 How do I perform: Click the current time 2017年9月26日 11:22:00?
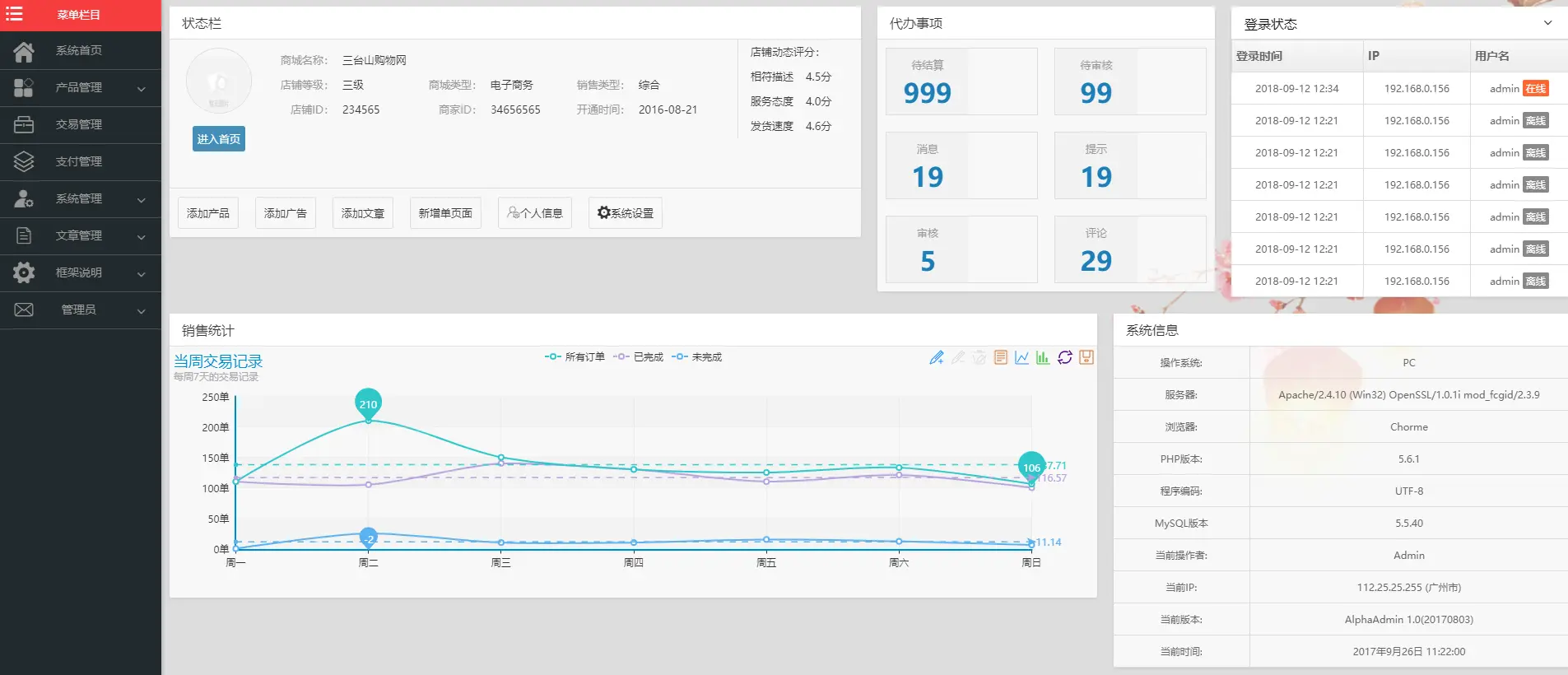tap(1409, 652)
